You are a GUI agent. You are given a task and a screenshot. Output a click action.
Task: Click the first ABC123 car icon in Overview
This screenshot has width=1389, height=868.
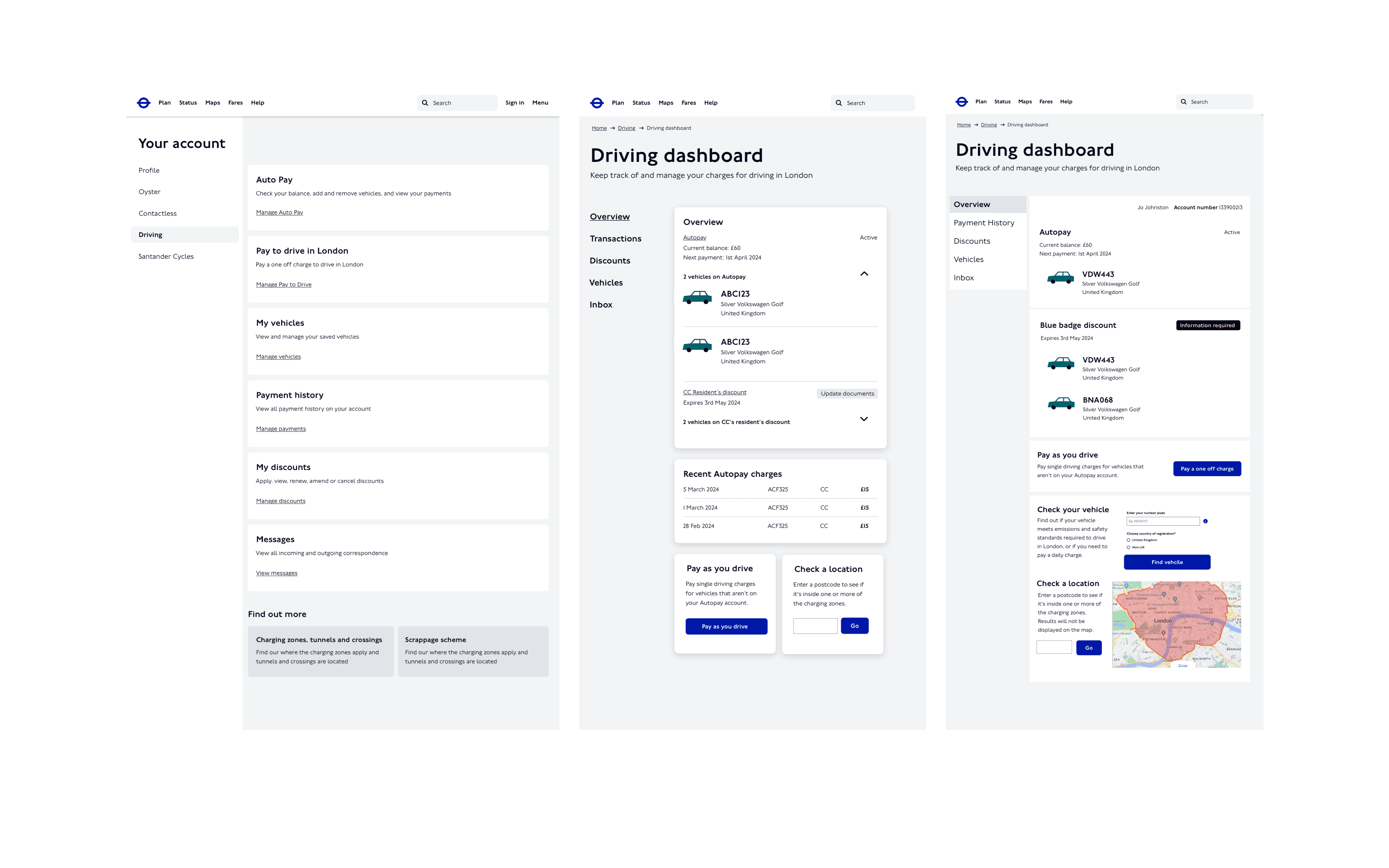pos(697,297)
